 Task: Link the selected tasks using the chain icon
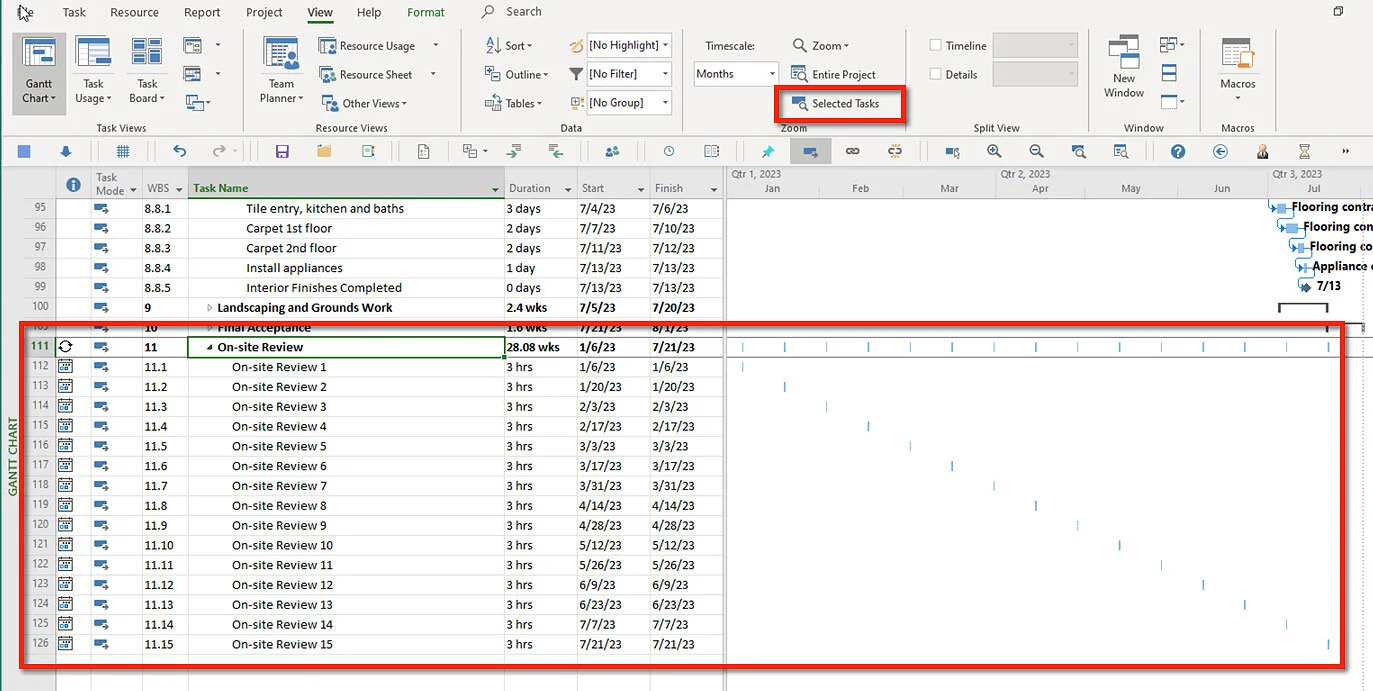click(x=853, y=151)
